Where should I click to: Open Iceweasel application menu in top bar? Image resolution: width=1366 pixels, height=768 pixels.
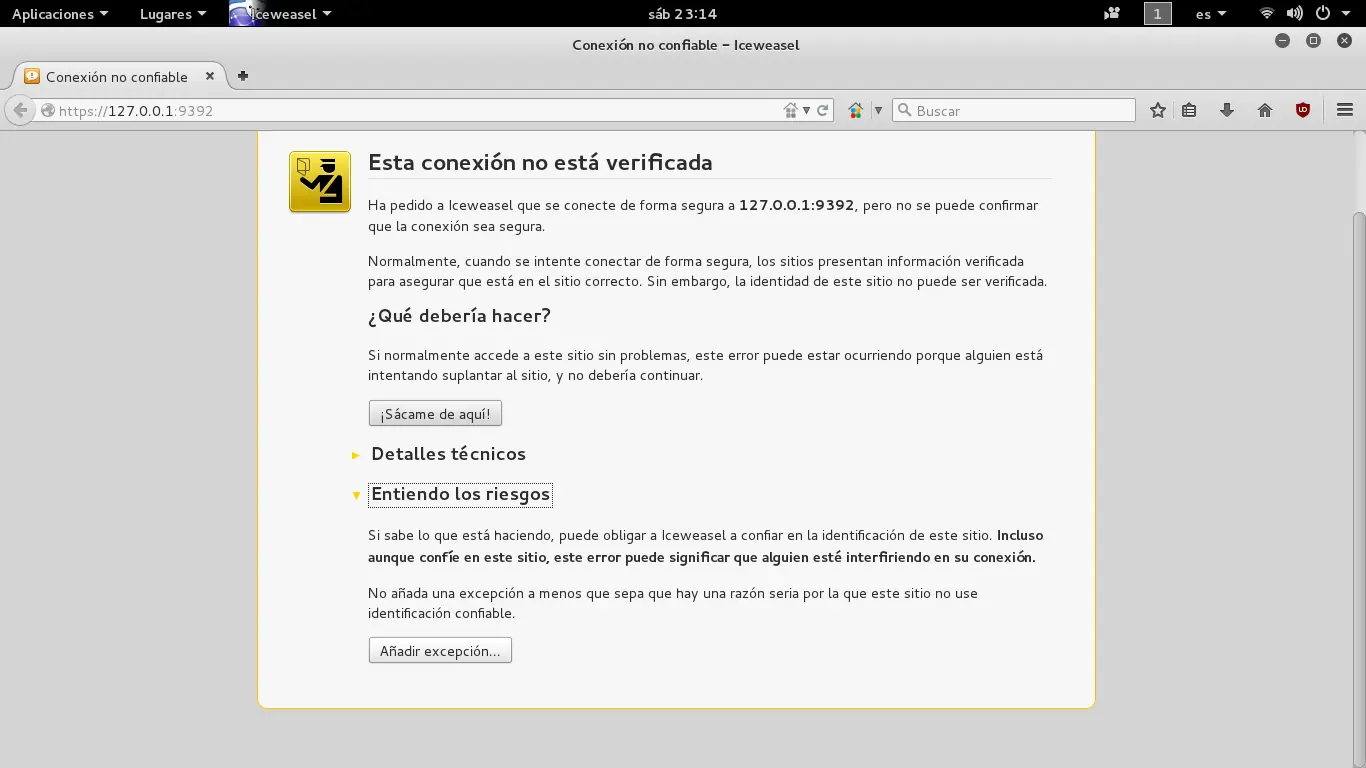point(281,14)
